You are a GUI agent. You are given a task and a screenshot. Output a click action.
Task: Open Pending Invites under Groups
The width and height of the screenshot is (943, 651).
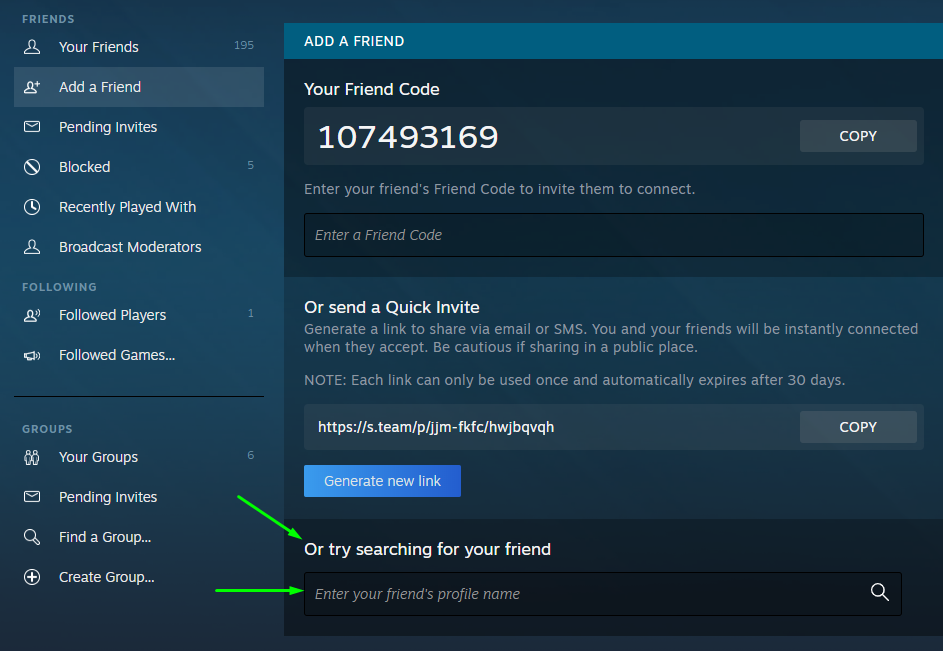coord(139,497)
